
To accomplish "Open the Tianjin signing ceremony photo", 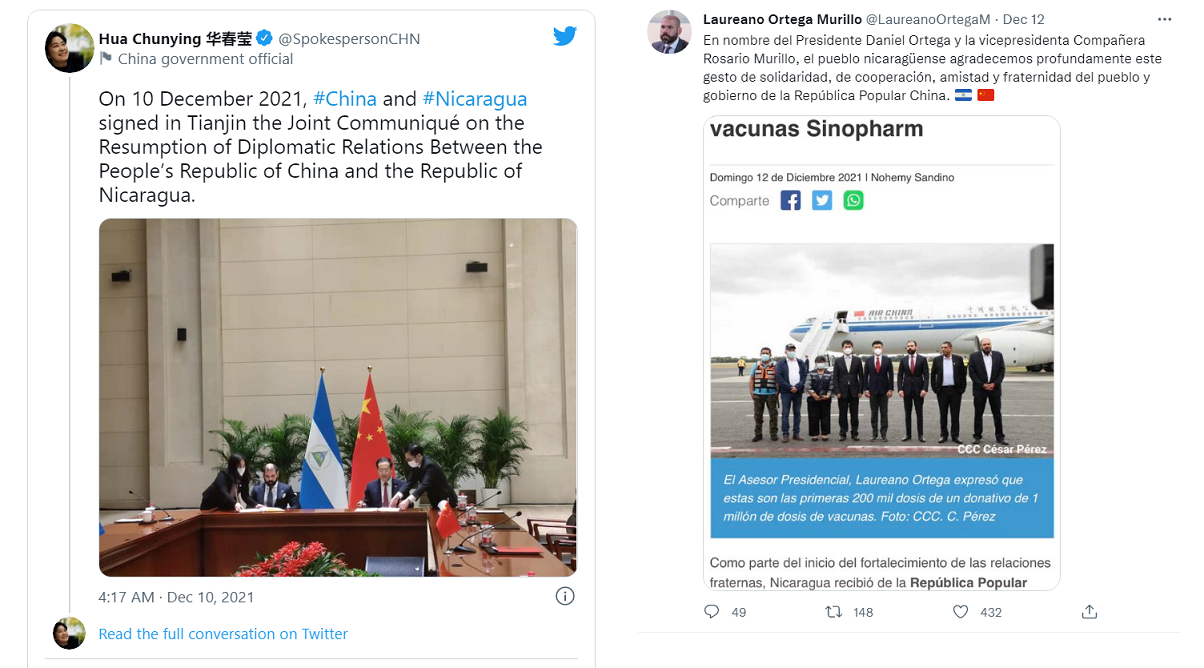I will 338,398.
